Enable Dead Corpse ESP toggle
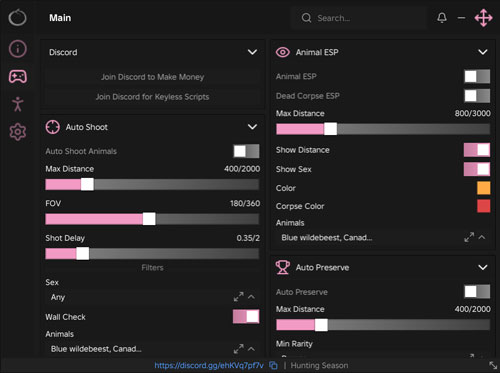Image resolution: width=500 pixels, height=373 pixels. 477,96
